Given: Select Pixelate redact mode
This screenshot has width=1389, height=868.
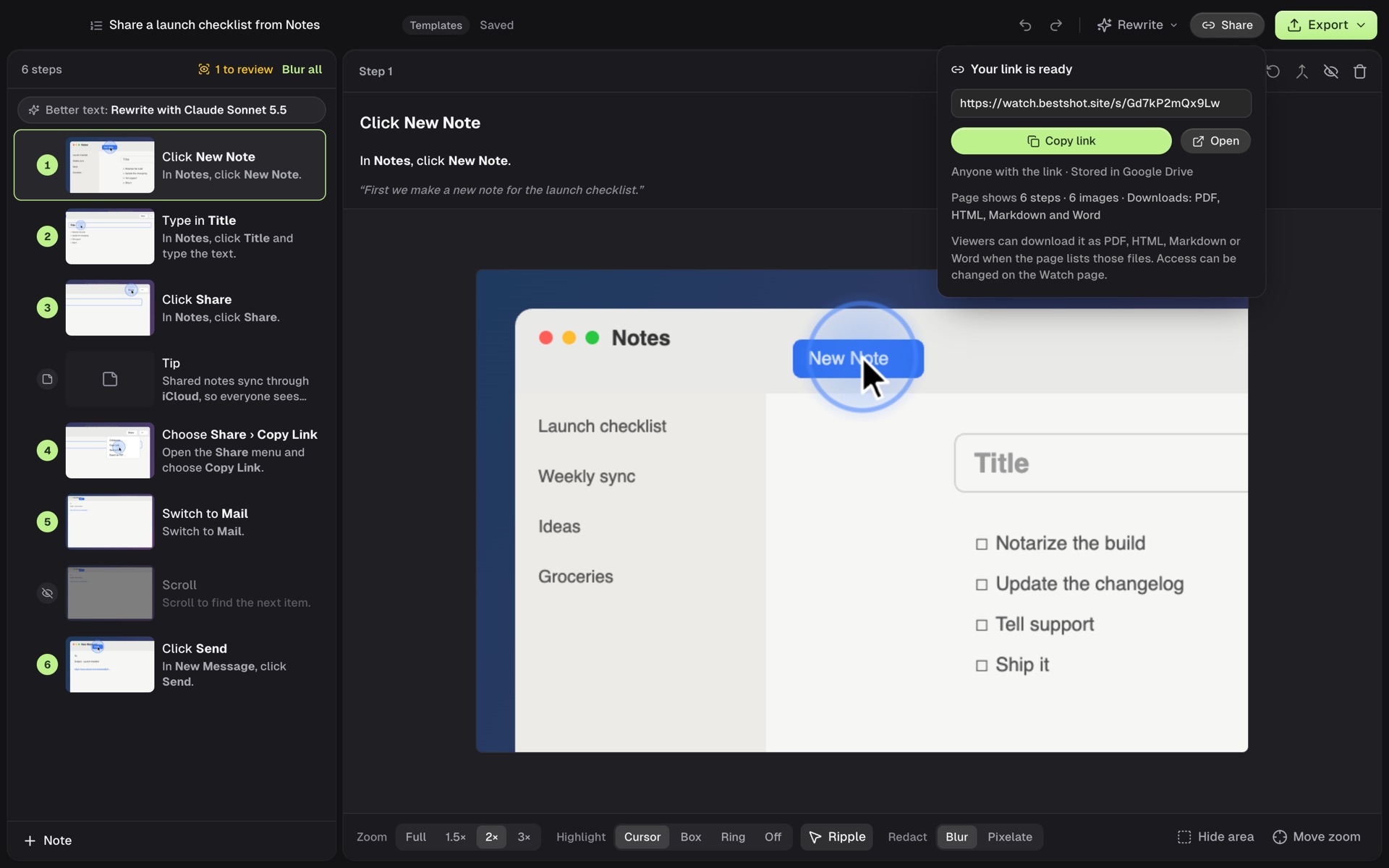Looking at the screenshot, I should pyautogui.click(x=1010, y=837).
